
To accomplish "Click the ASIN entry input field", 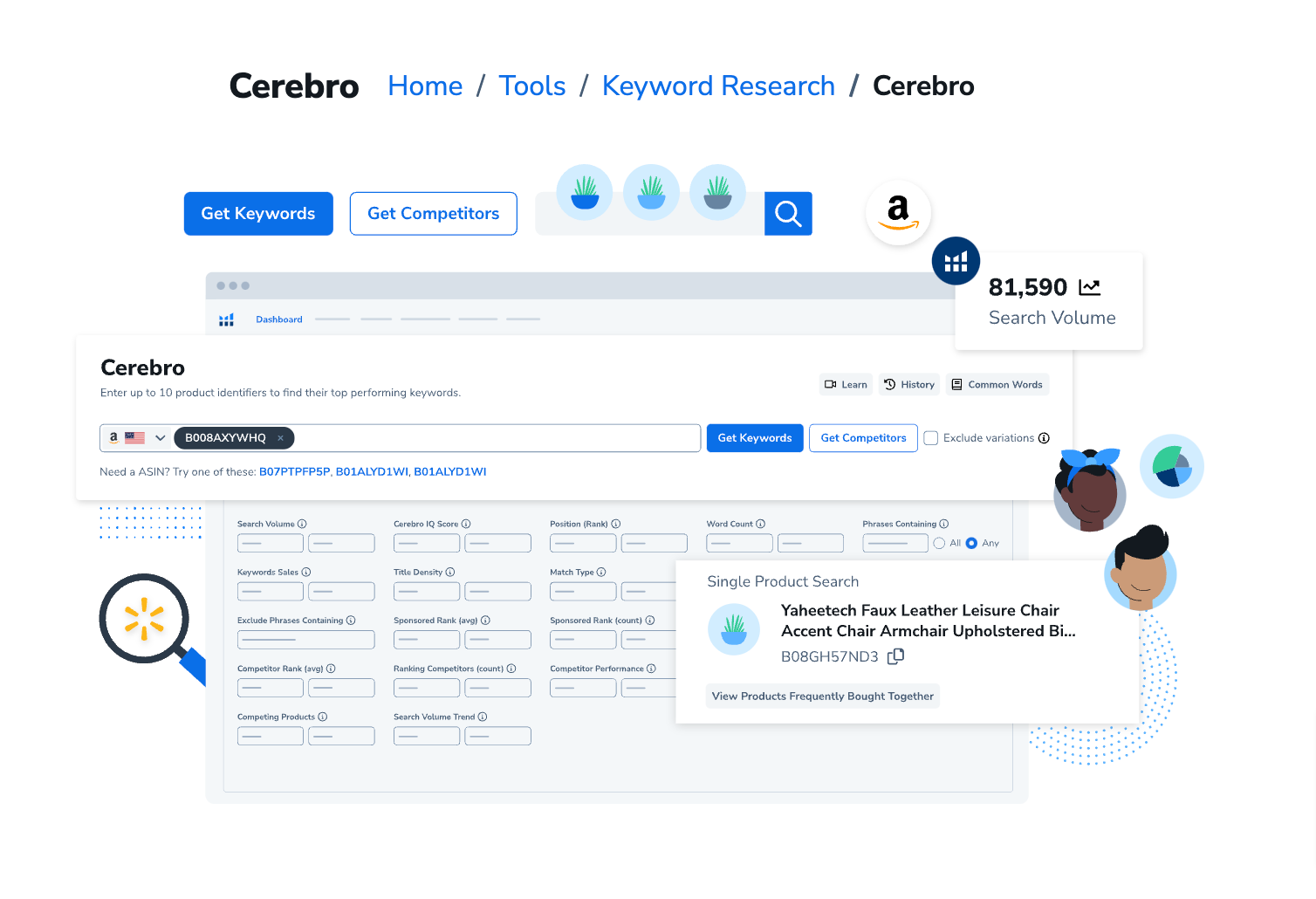I will coord(401,438).
